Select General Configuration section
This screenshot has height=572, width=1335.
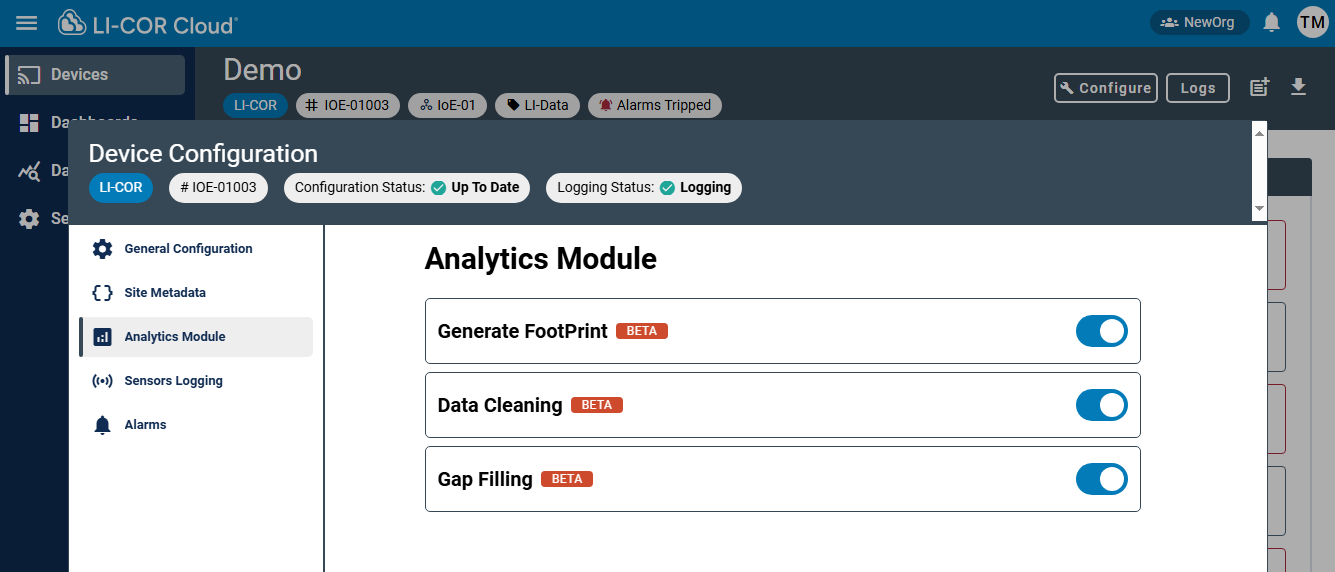point(188,249)
